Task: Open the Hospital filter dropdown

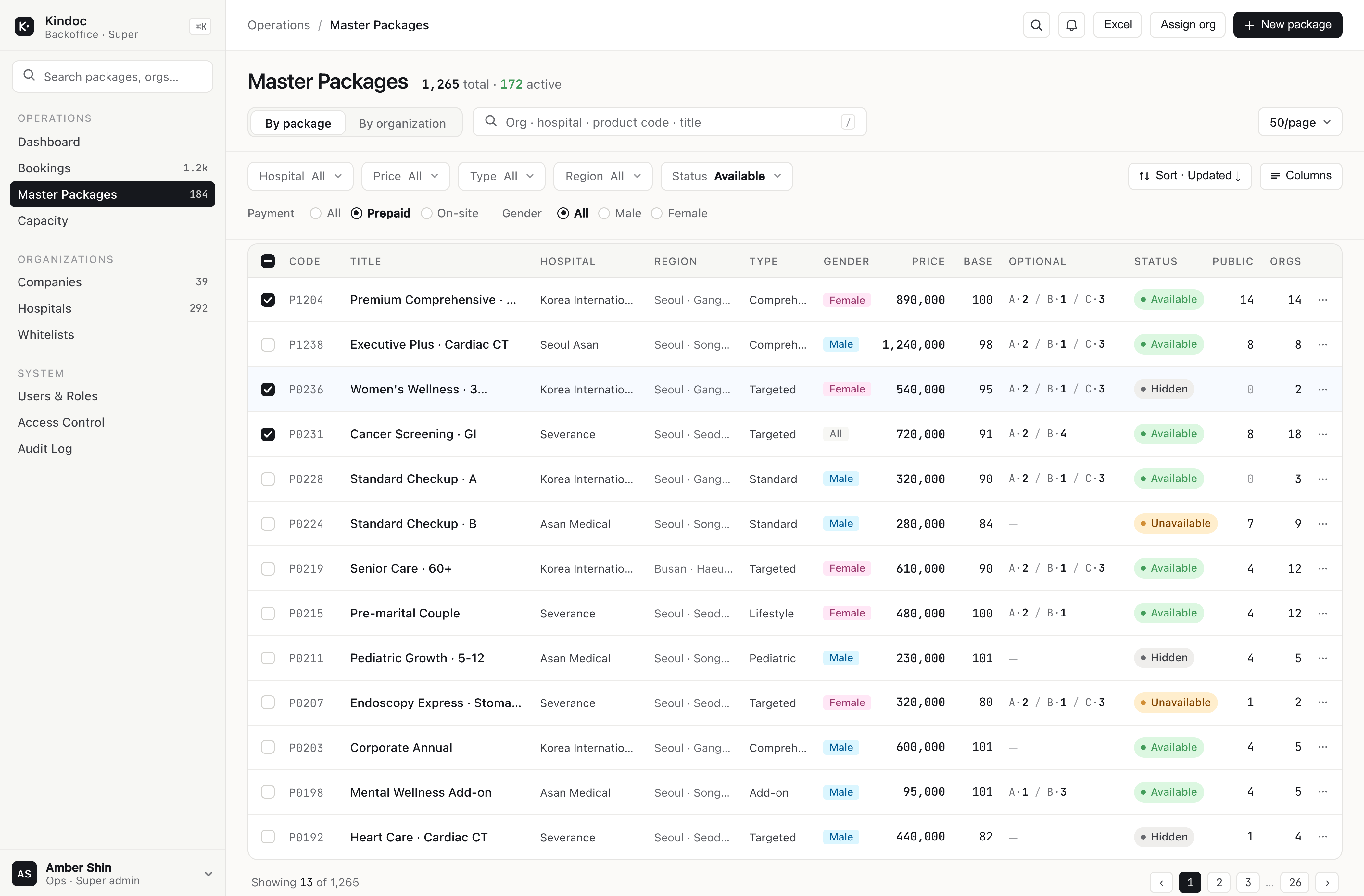Action: click(300, 176)
